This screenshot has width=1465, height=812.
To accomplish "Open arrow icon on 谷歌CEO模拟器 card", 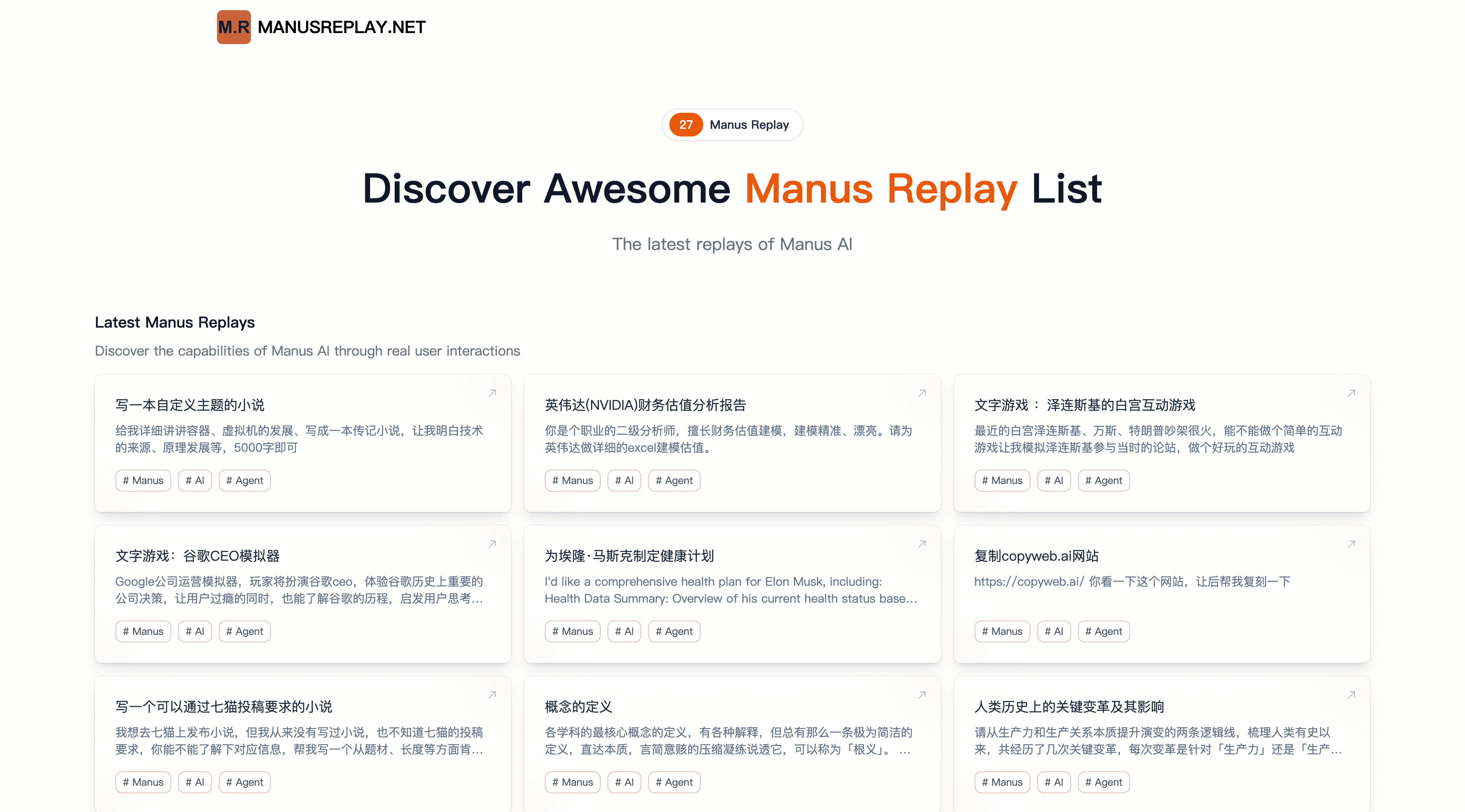I will point(493,544).
